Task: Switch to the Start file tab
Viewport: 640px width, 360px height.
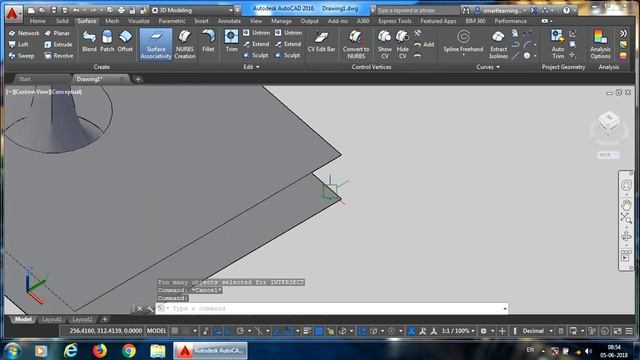Action: point(24,79)
